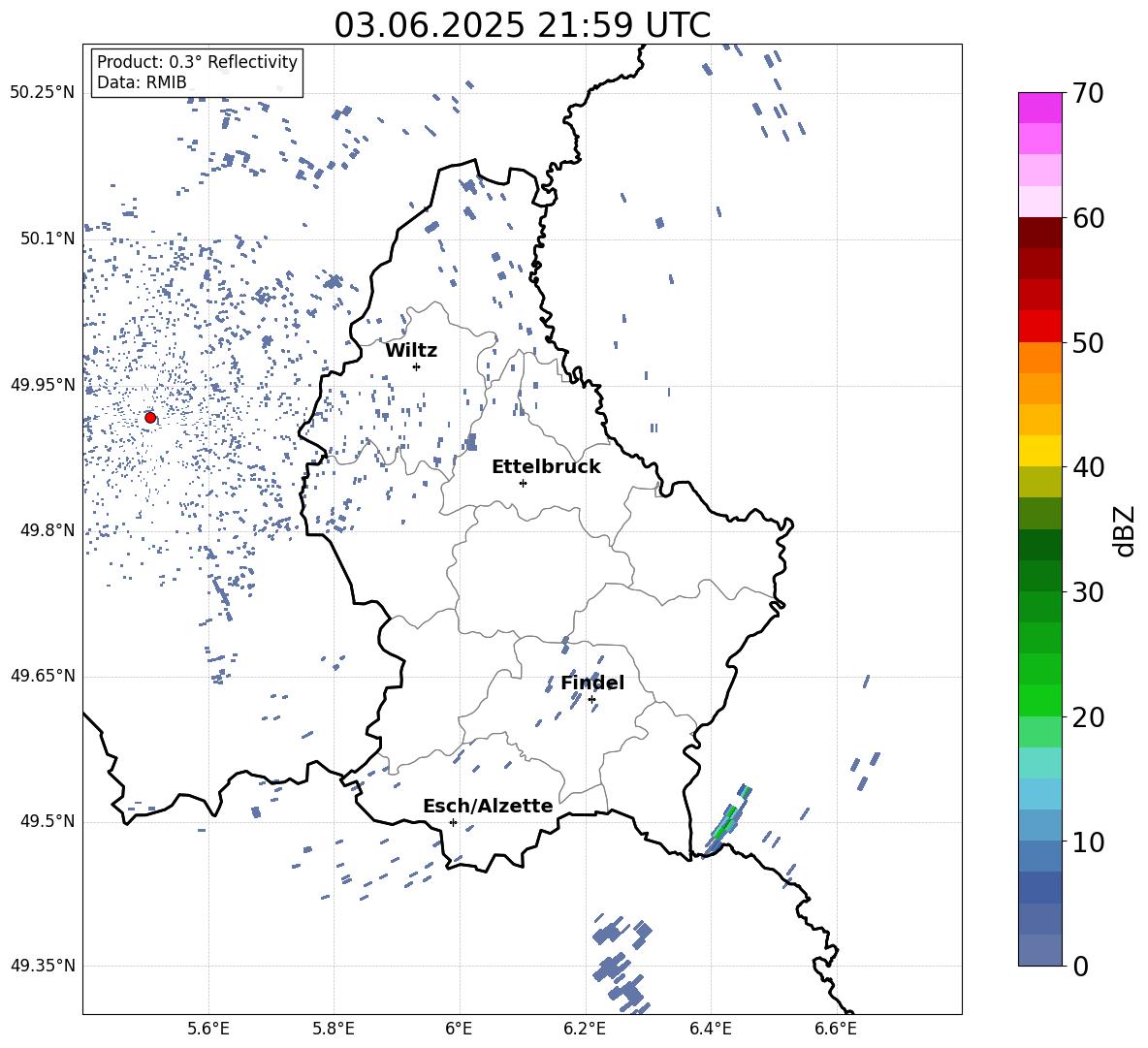The image size is (1148, 1048).
Task: Click the 49.35°N latitude tick label
Action: (x=43, y=967)
